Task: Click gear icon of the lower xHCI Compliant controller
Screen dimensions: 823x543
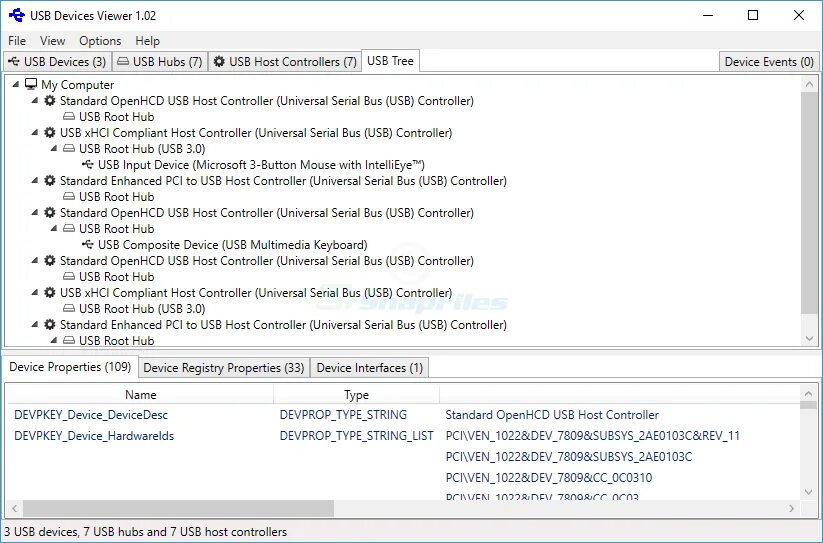Action: [50, 292]
